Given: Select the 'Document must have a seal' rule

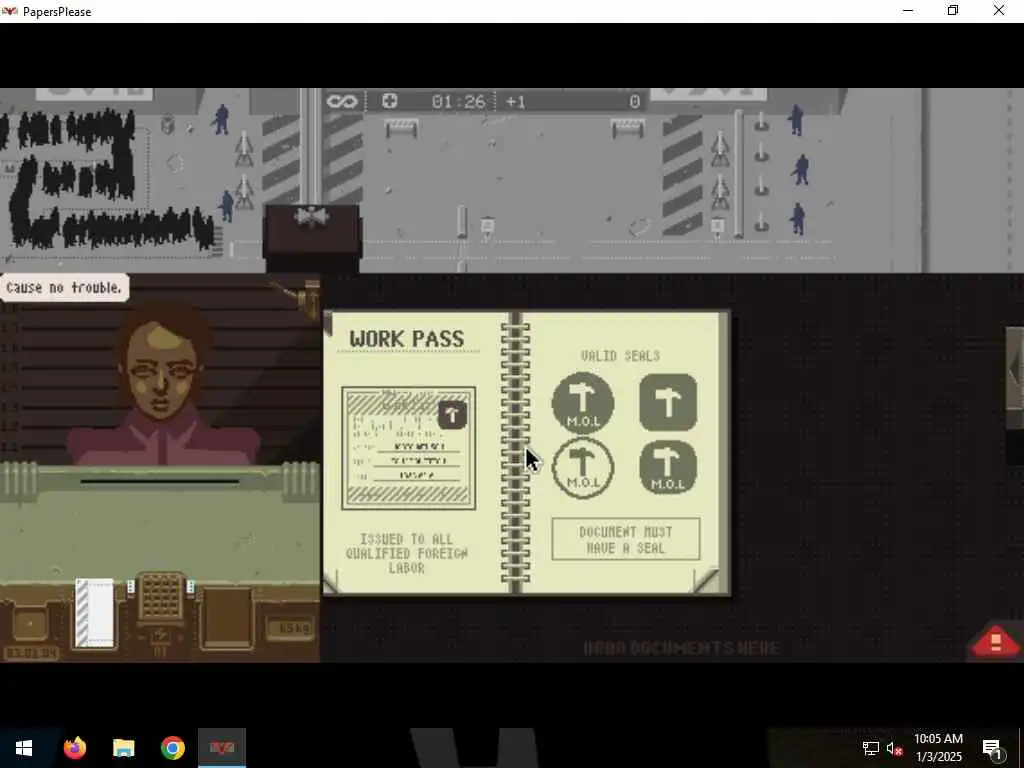Looking at the screenshot, I should 626,539.
